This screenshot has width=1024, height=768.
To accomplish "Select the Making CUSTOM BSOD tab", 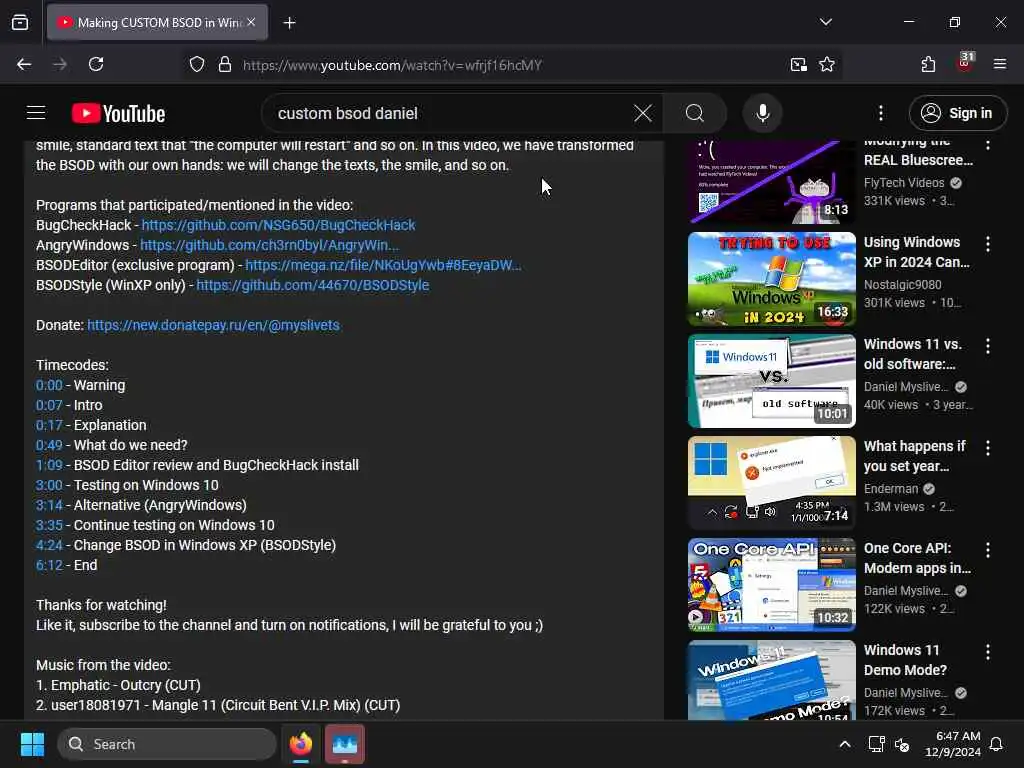I will (x=157, y=22).
